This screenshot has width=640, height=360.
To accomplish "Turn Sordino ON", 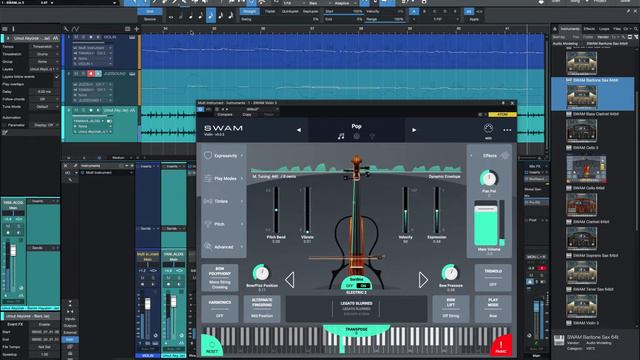I will (x=363, y=286).
